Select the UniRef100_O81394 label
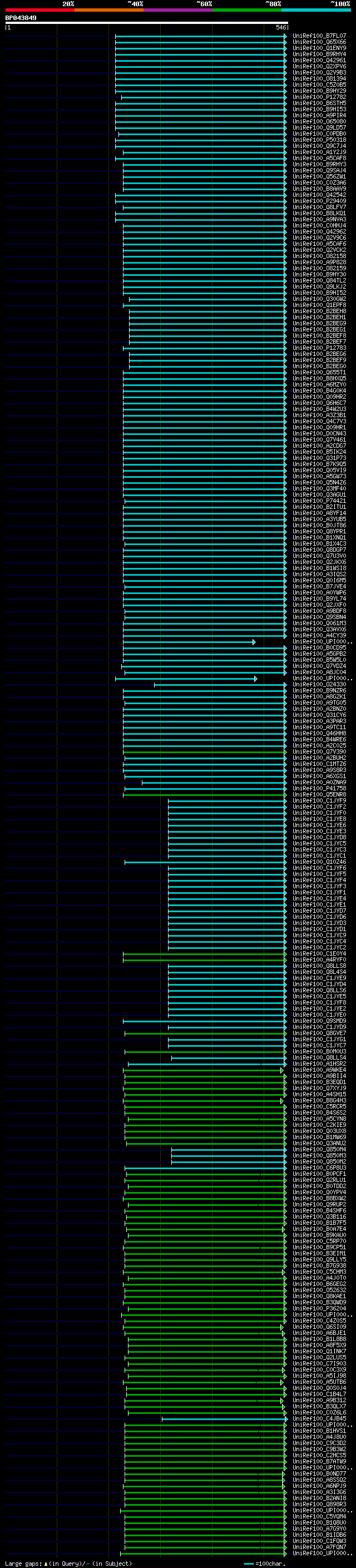Image resolution: width=356 pixels, height=1568 pixels. [319, 78]
